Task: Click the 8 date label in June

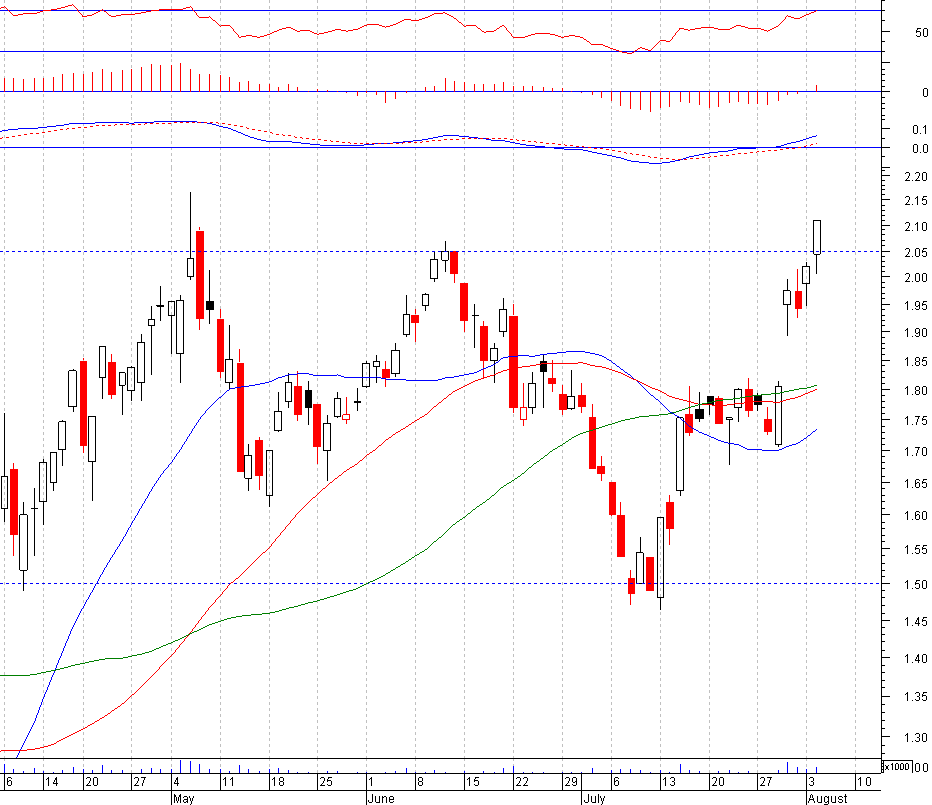Action: click(420, 782)
